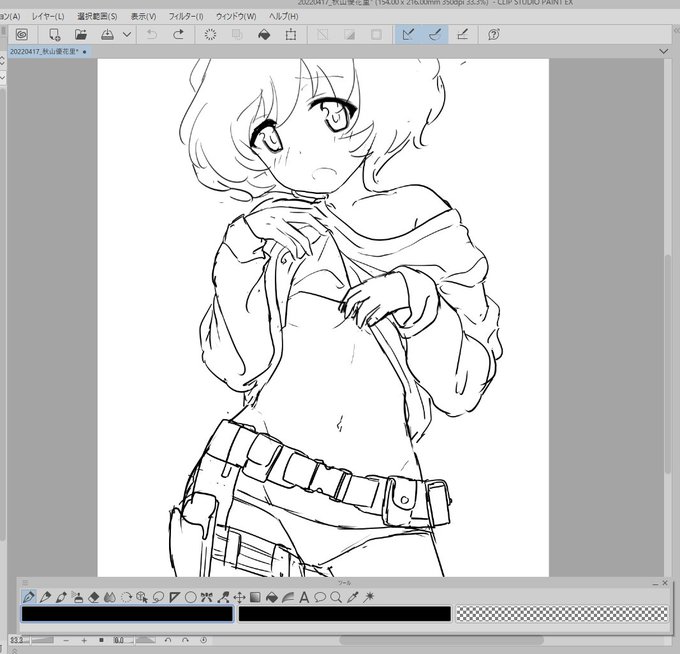Select the Eyedropper tool
Image resolution: width=680 pixels, height=654 pixels.
(x=353, y=597)
